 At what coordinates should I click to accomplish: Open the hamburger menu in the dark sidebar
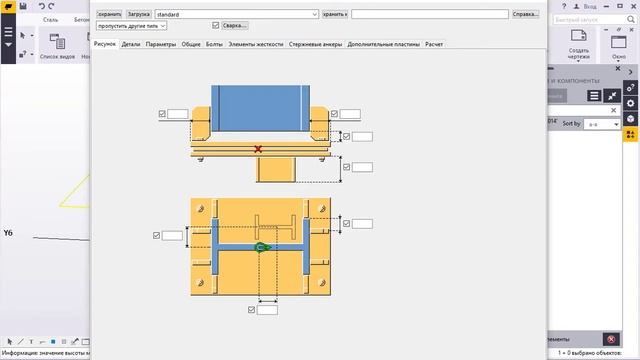click(8, 31)
